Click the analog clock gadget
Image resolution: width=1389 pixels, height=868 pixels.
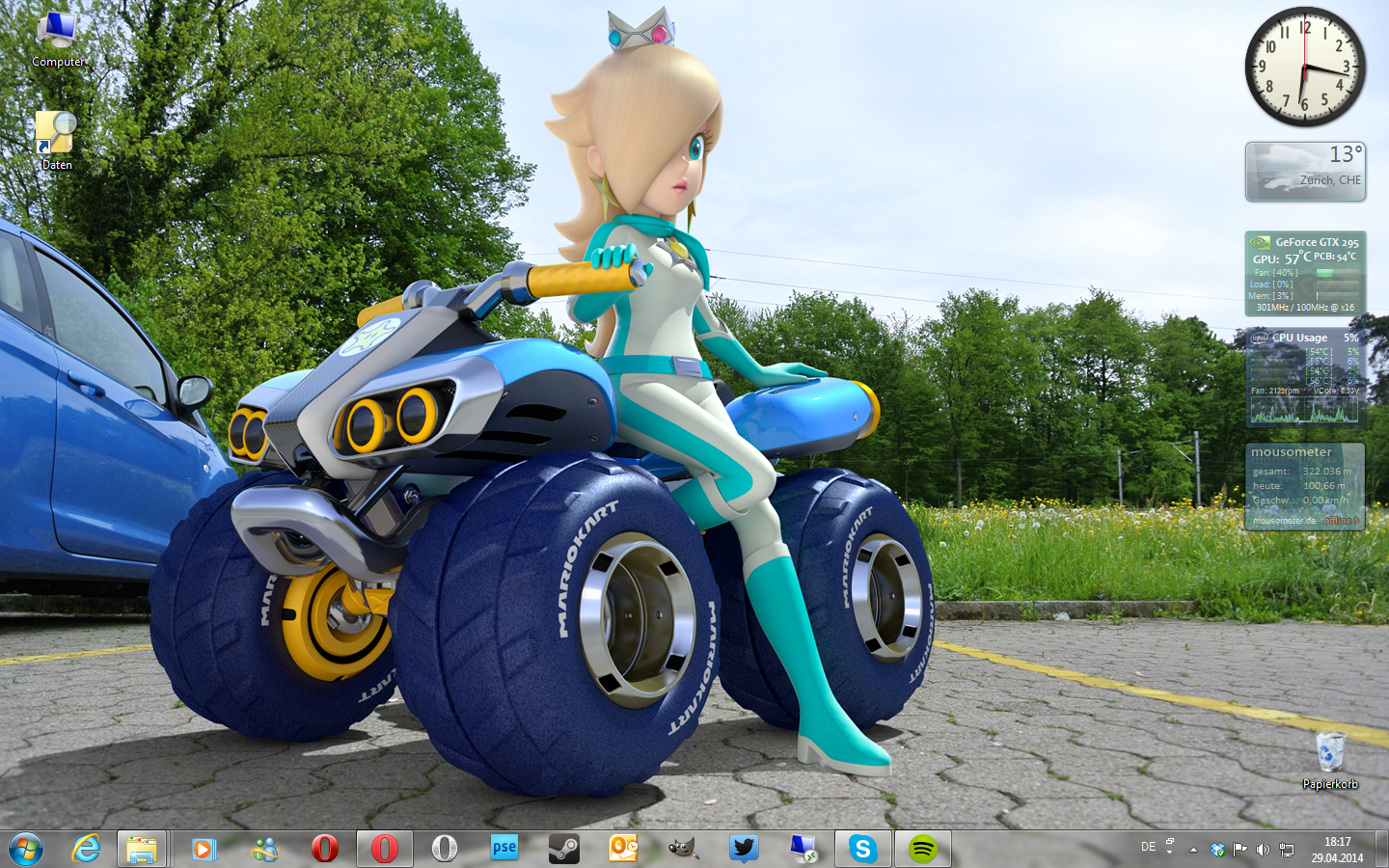tap(1305, 67)
